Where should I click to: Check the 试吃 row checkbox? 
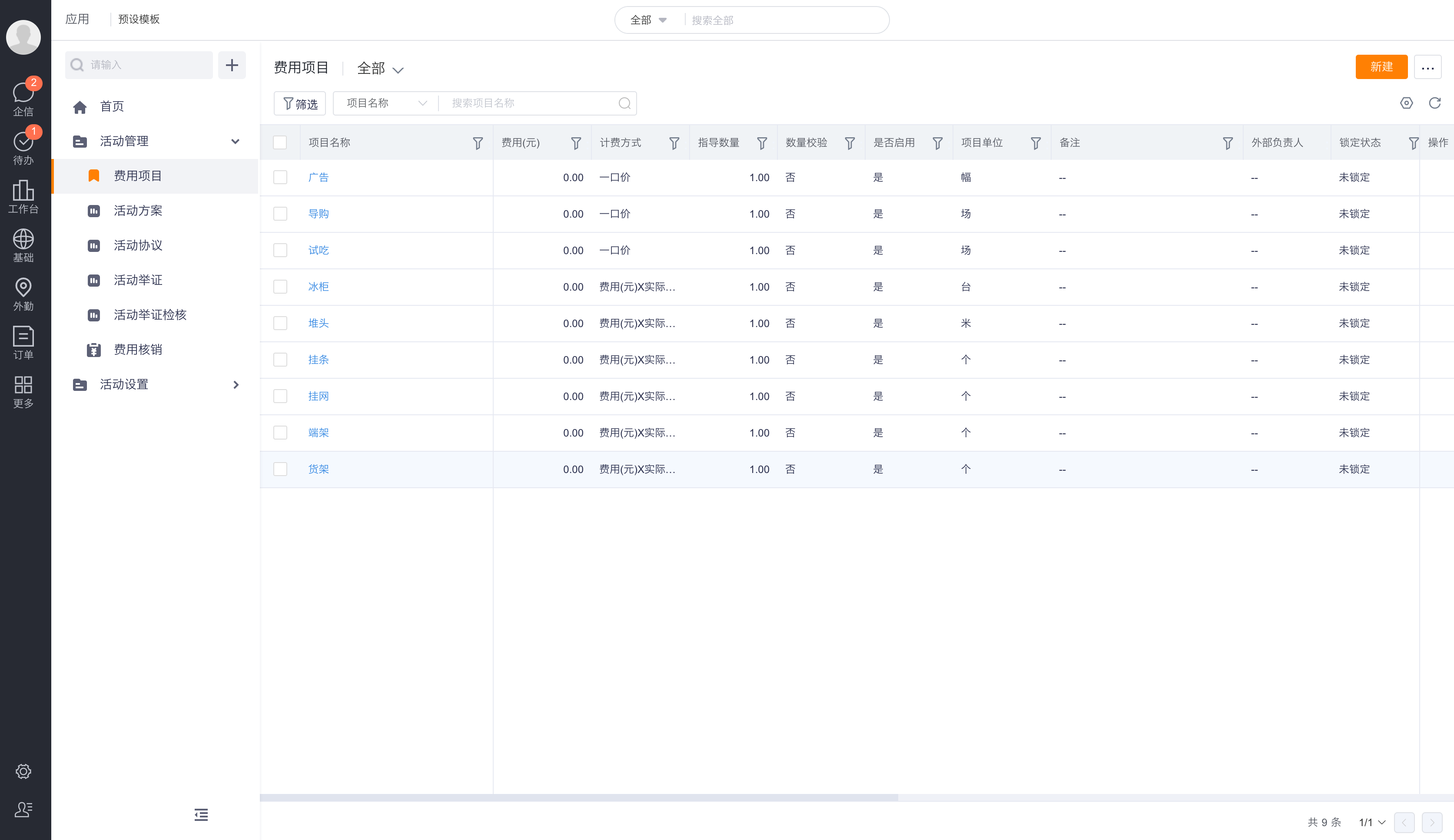click(x=280, y=250)
